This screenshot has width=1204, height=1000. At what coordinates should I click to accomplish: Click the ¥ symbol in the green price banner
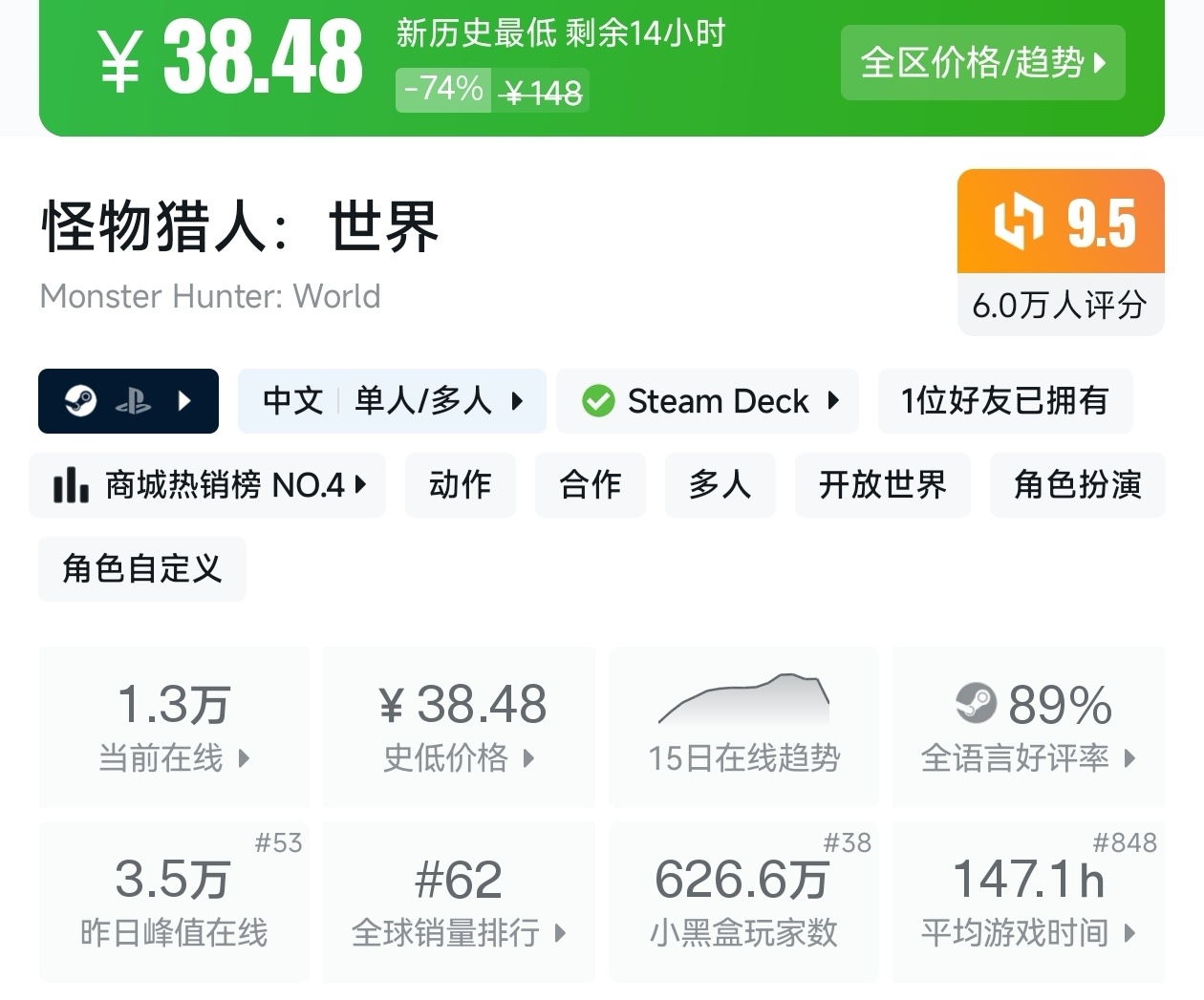pos(120,59)
